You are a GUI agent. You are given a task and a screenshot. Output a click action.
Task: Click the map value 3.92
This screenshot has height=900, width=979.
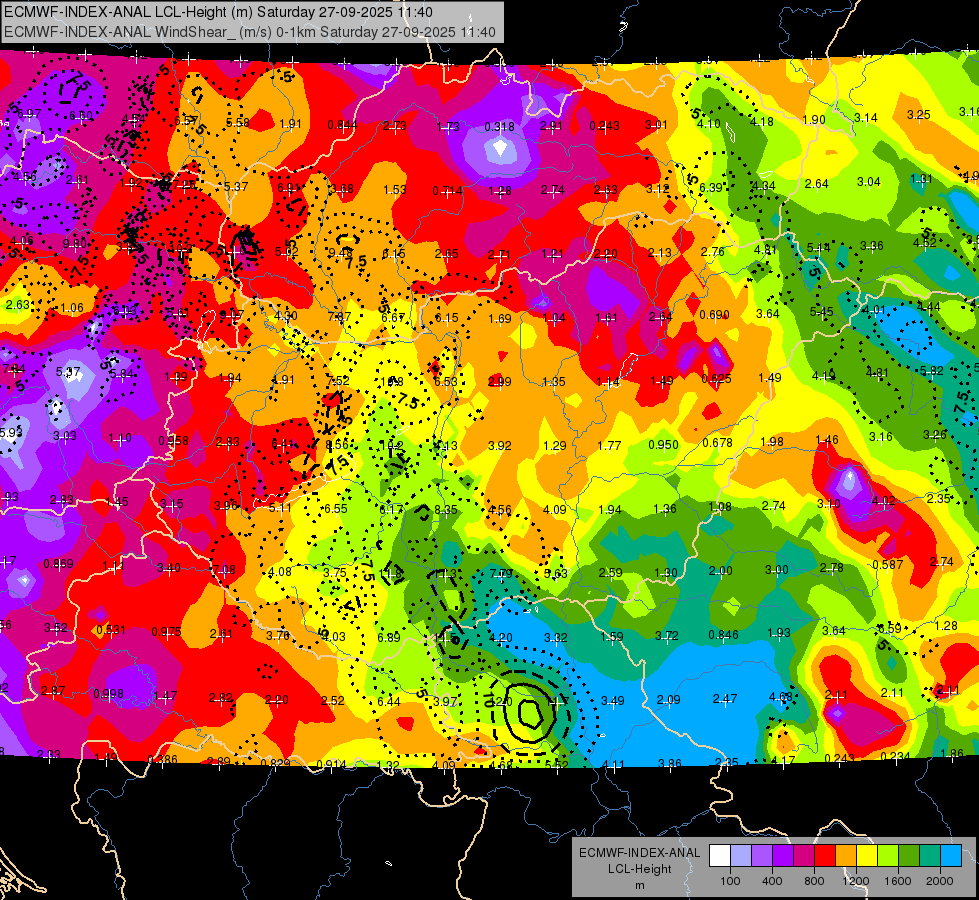coord(499,446)
